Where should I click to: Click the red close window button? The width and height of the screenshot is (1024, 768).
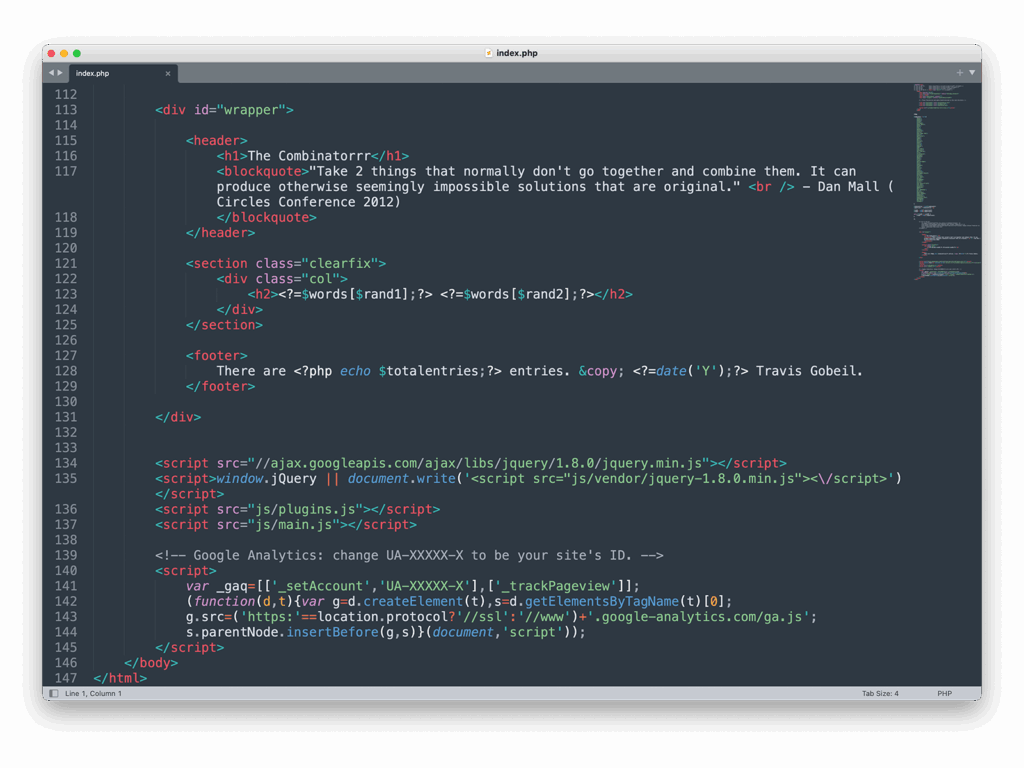(52, 54)
